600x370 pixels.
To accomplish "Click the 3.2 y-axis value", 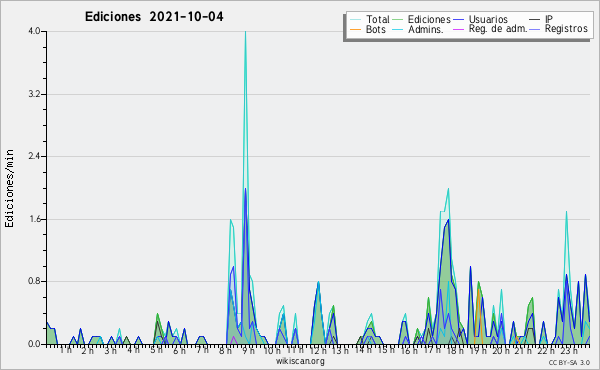I will [x=34, y=94].
